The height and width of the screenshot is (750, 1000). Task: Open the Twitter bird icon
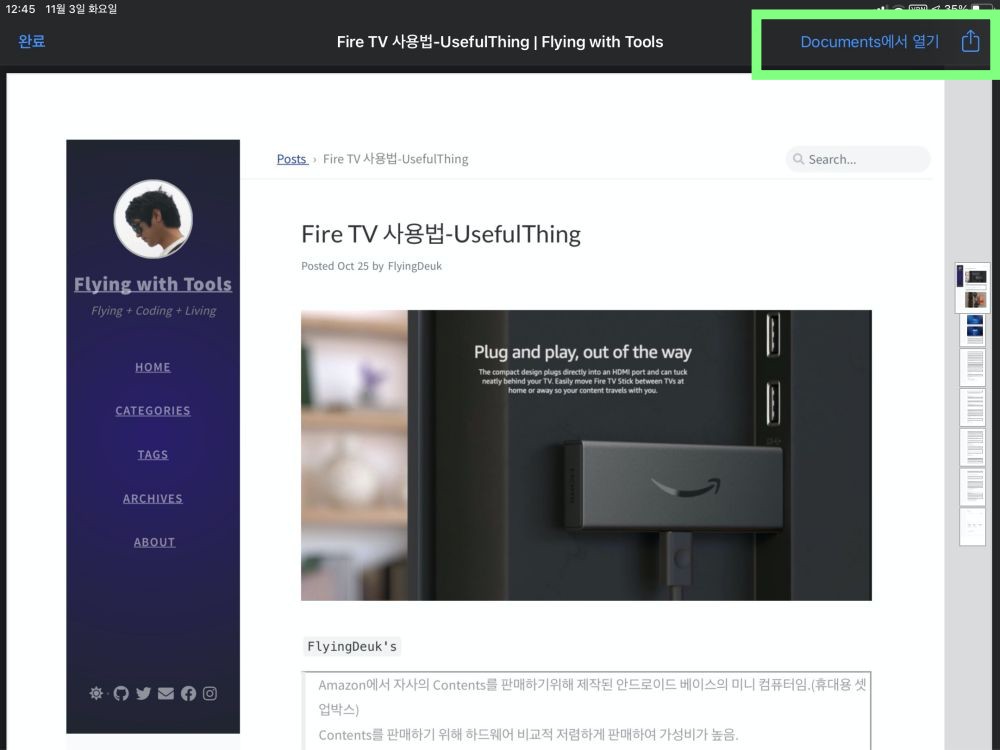[x=143, y=693]
